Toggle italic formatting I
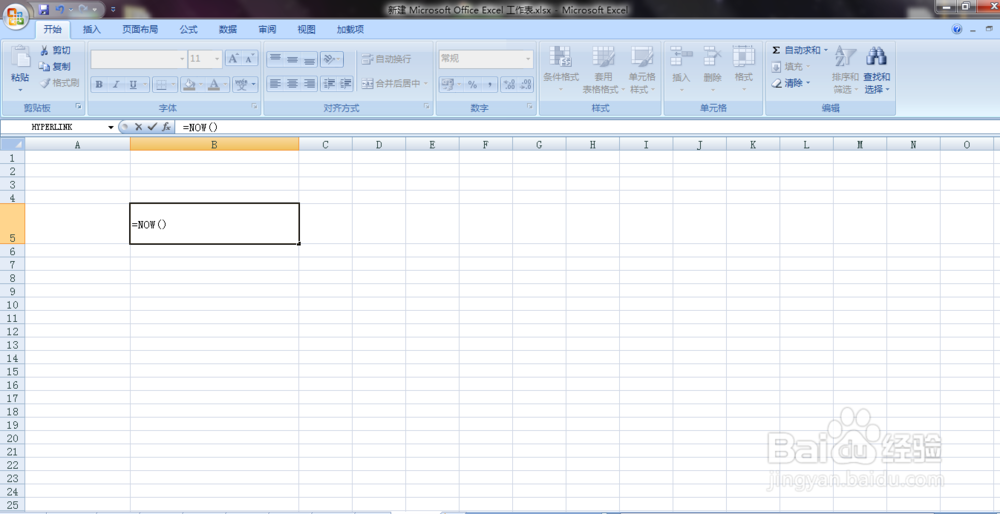 coord(115,84)
